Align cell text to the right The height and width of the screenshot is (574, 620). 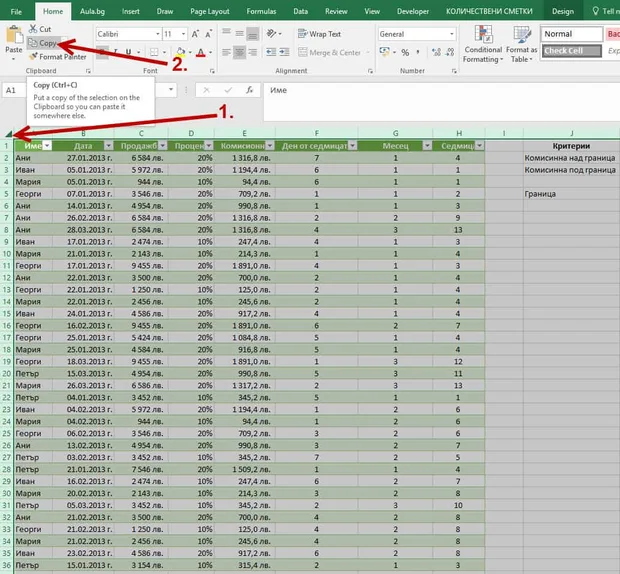[253, 52]
